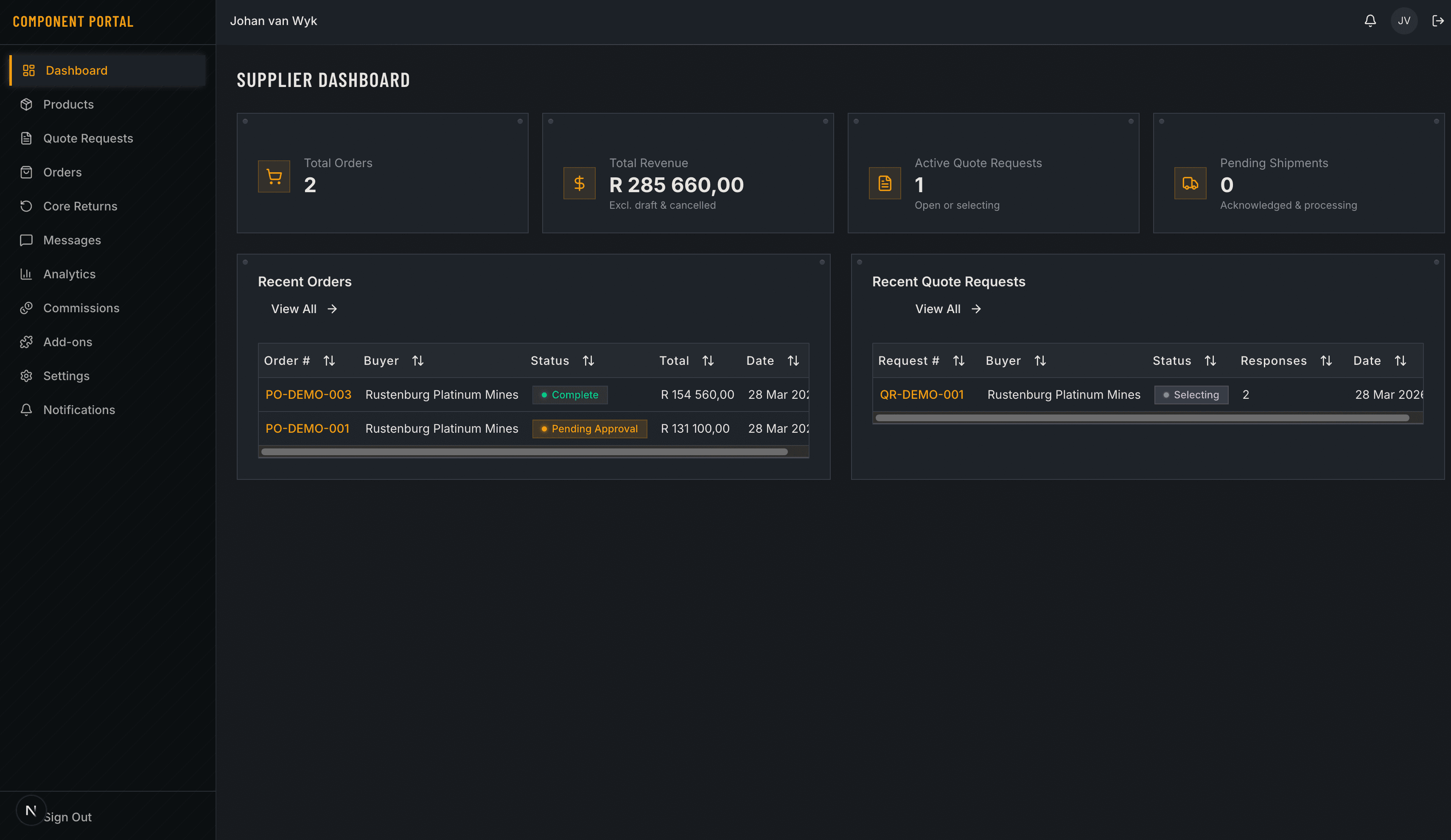Click the Analytics chart icon
The height and width of the screenshot is (840, 1451).
[x=27, y=274]
